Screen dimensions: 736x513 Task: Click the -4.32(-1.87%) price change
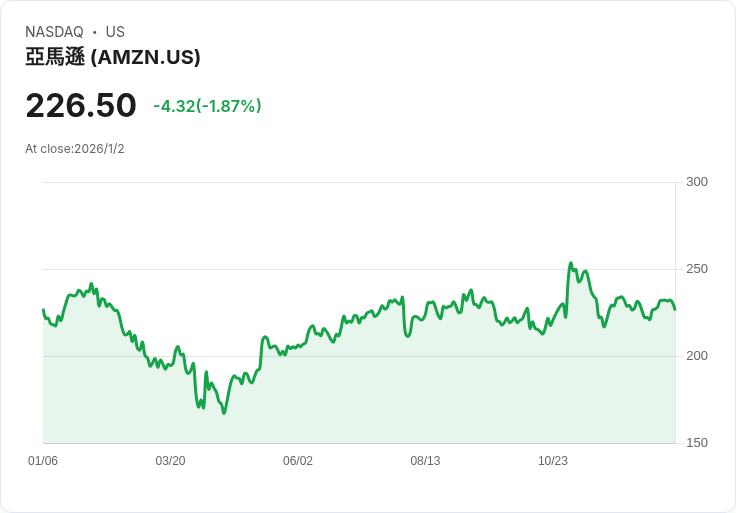207,106
